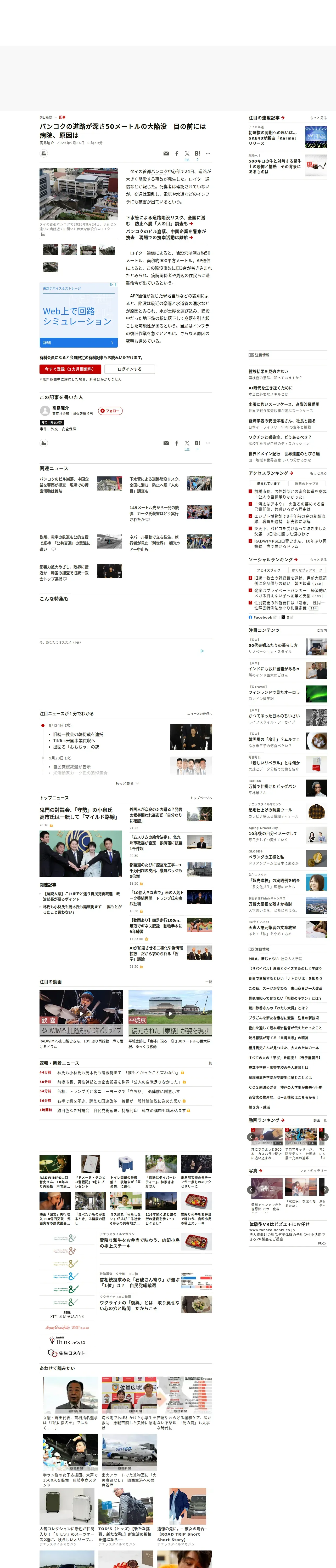The height and width of the screenshot is (1568, 336).
Task: Share article on Facebook icon at the top
Action: [177, 153]
